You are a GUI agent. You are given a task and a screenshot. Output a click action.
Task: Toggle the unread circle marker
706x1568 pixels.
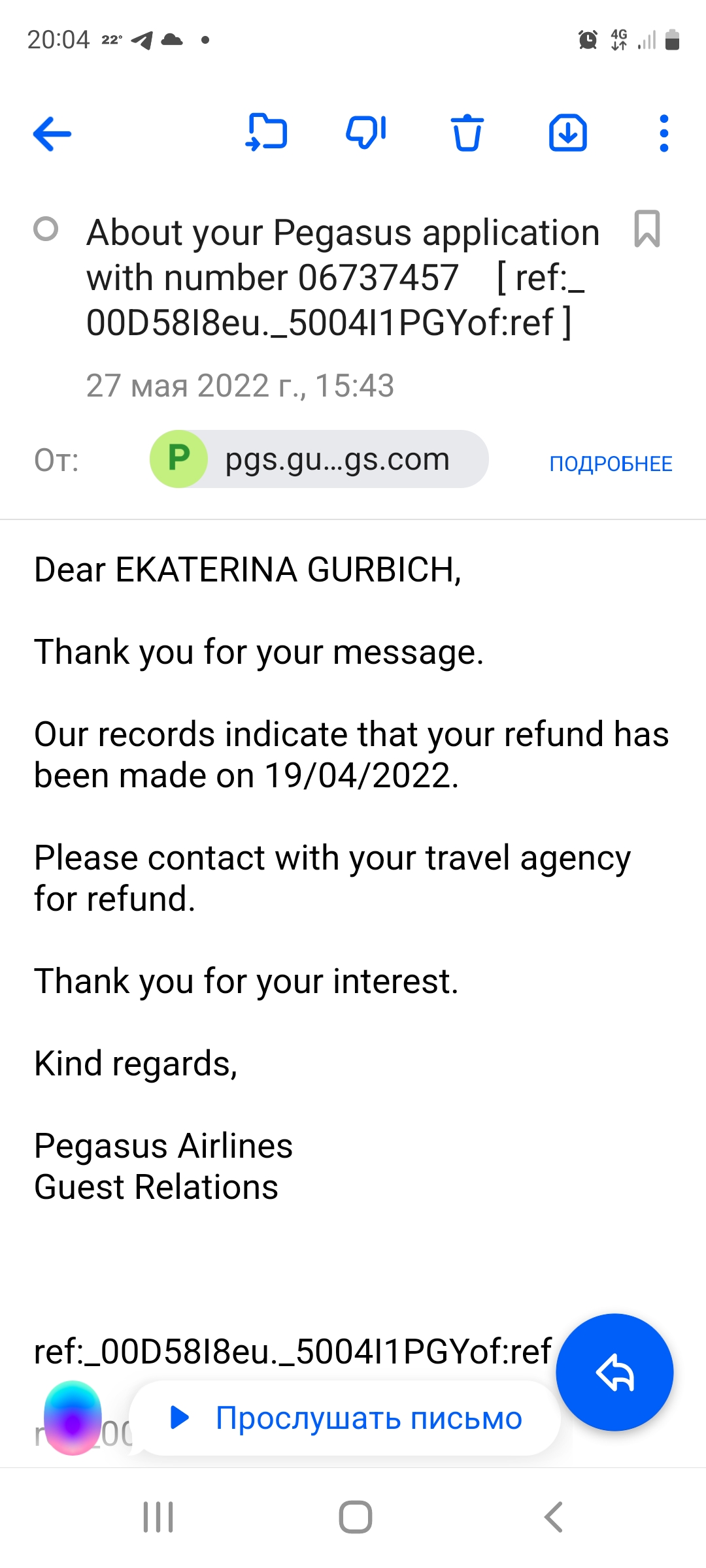point(46,229)
